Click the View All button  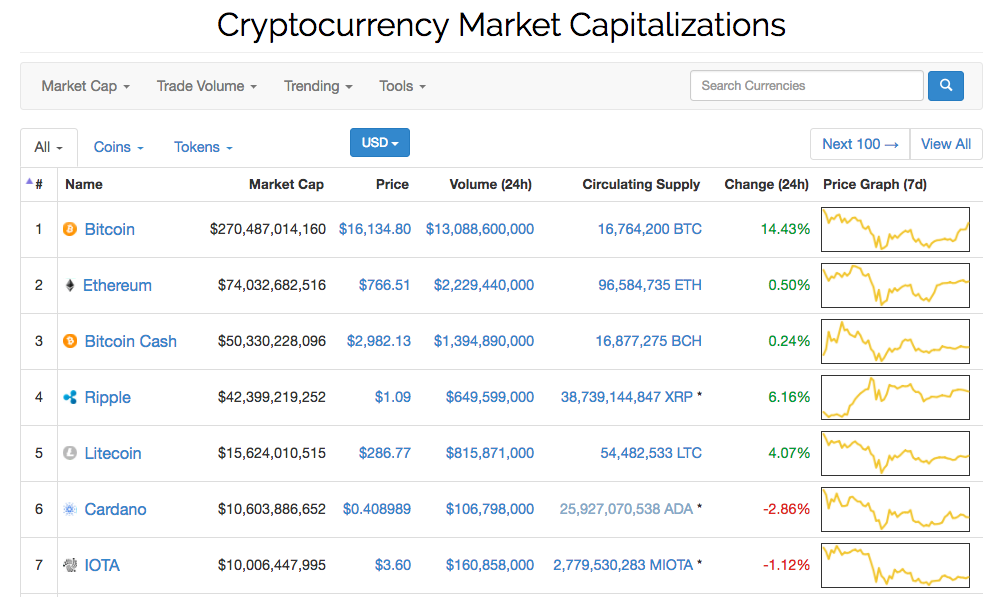pyautogui.click(x=946, y=144)
